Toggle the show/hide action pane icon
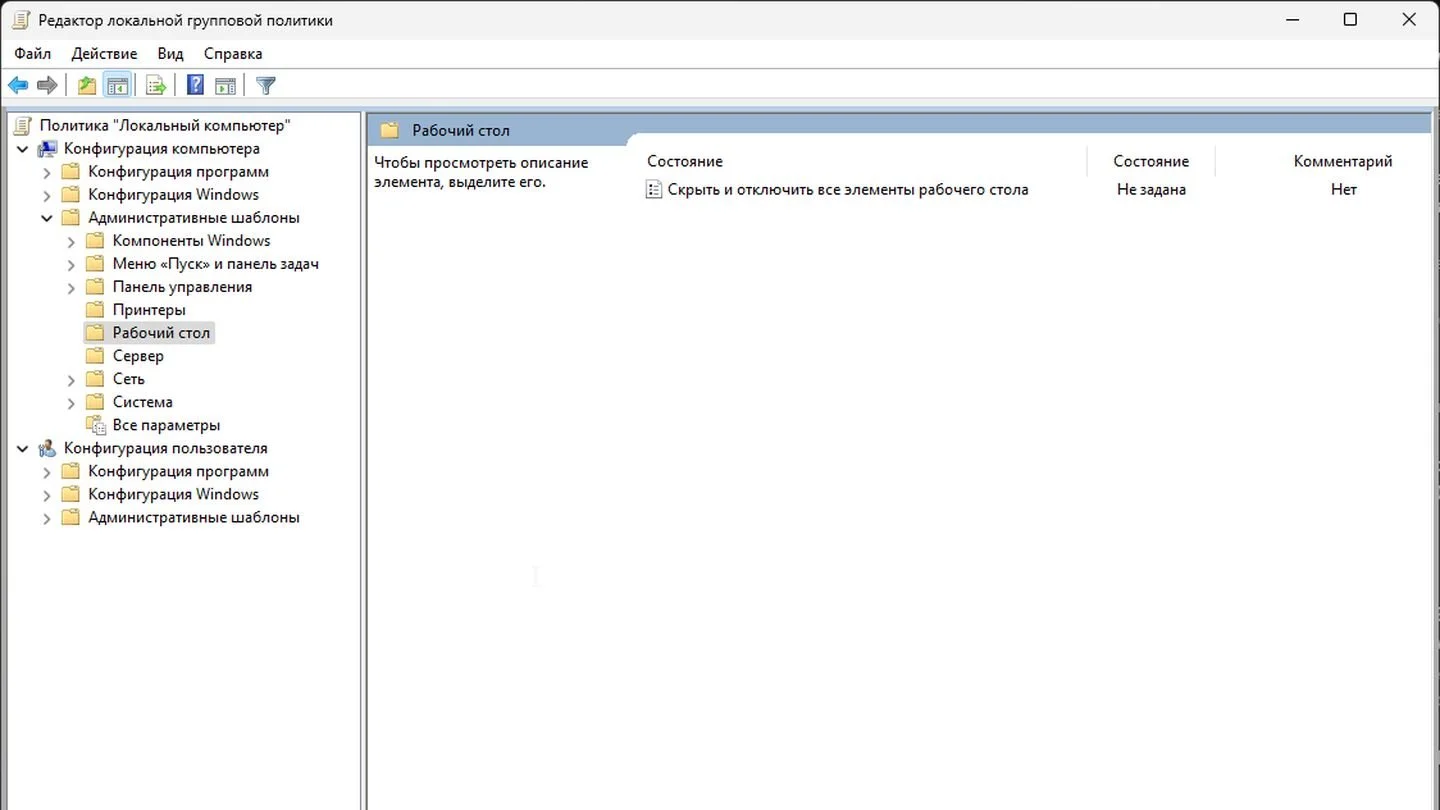1440x810 pixels. coord(225,86)
